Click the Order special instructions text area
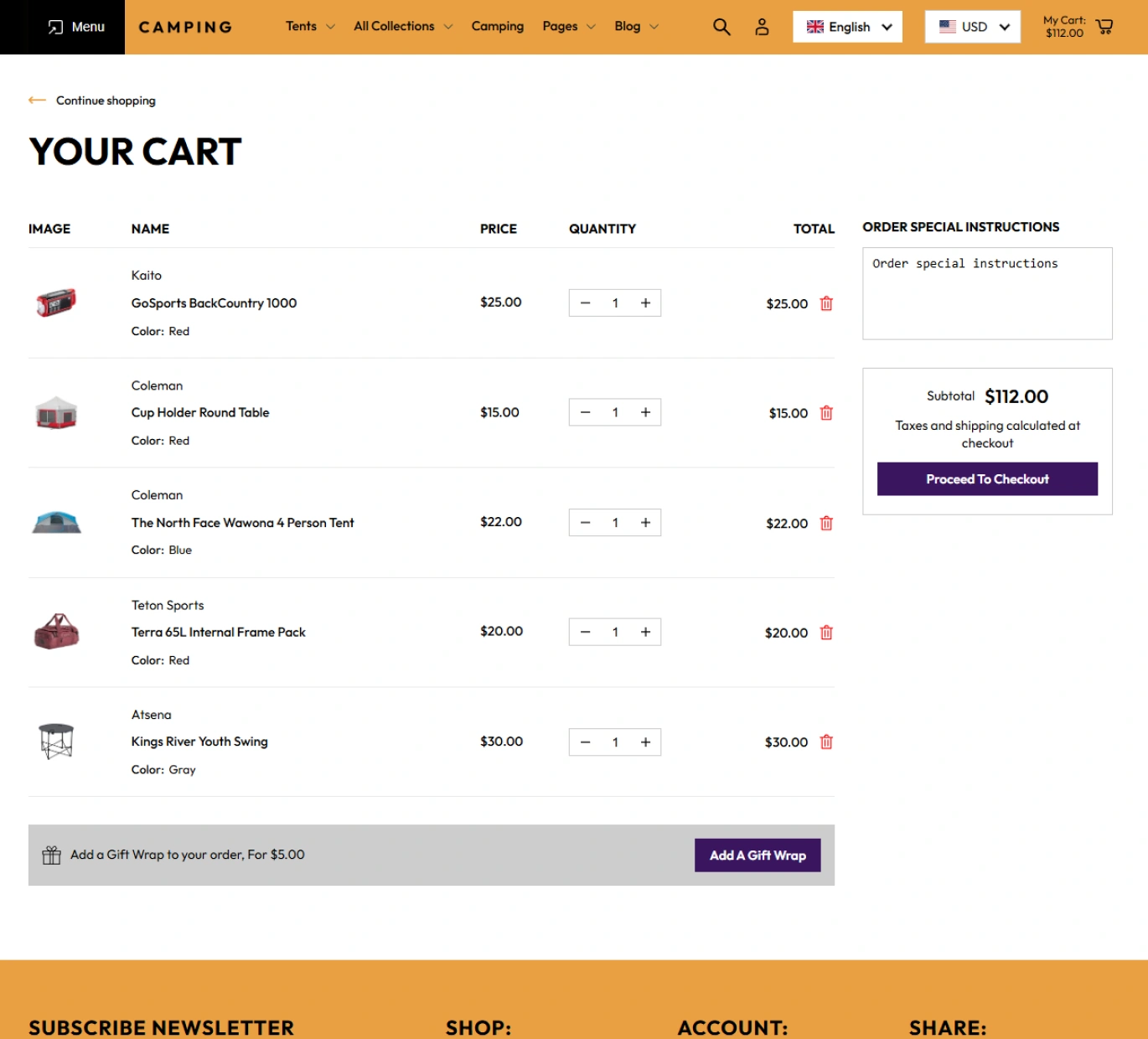The image size is (1148, 1039). point(987,293)
